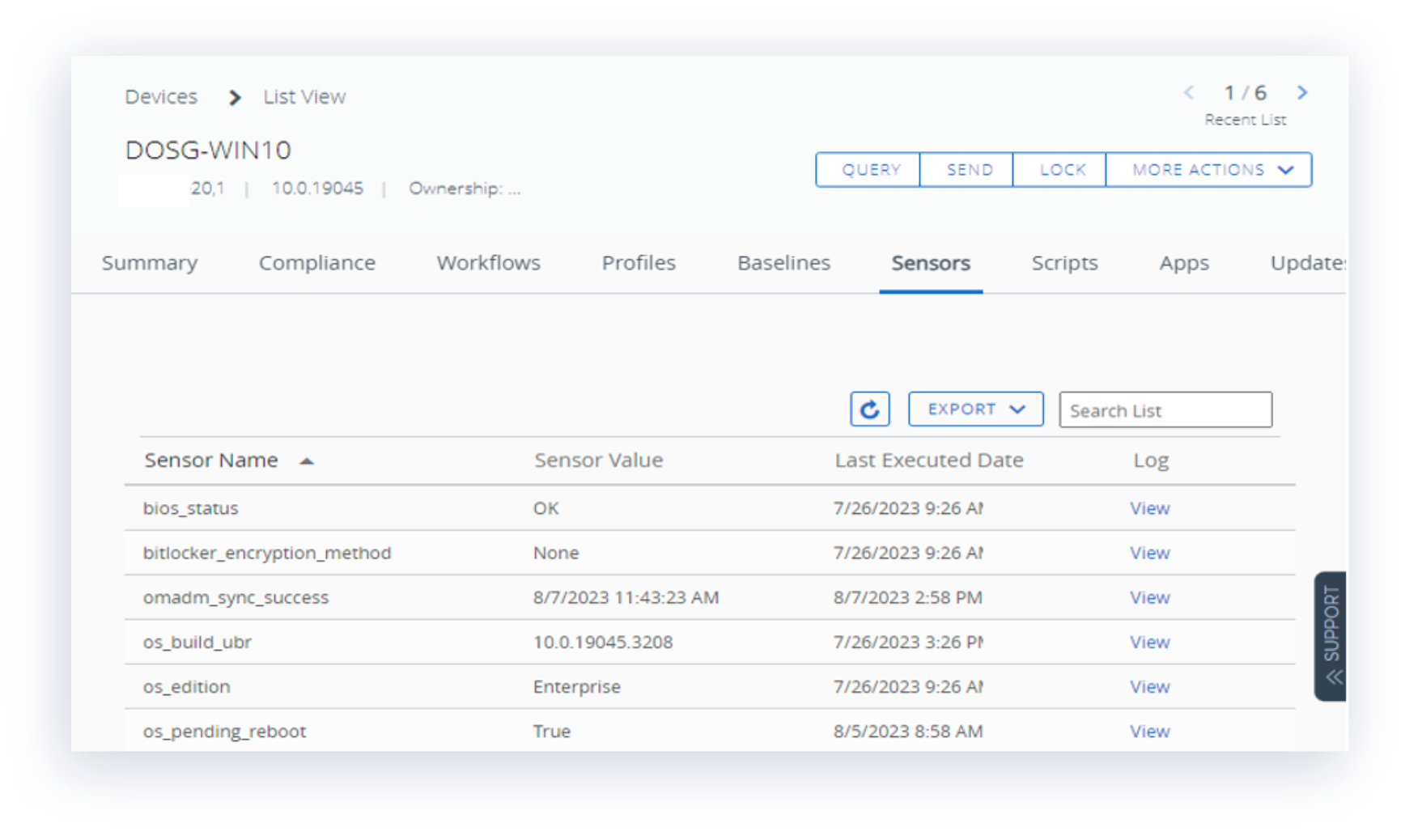This screenshot has height=840, width=1422.
Task: Click the Send button
Action: pyautogui.click(x=968, y=170)
